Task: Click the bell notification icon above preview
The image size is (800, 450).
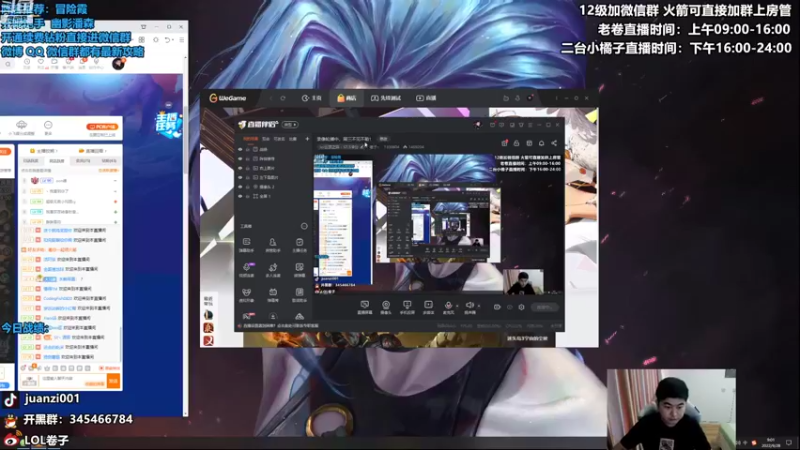Action: (541, 143)
